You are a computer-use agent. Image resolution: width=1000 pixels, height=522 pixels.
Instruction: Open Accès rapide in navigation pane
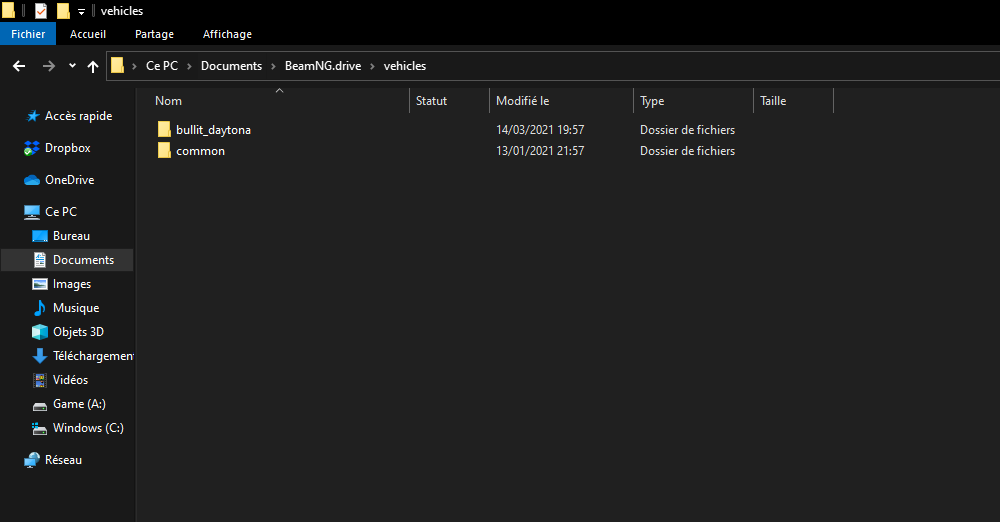(78, 116)
